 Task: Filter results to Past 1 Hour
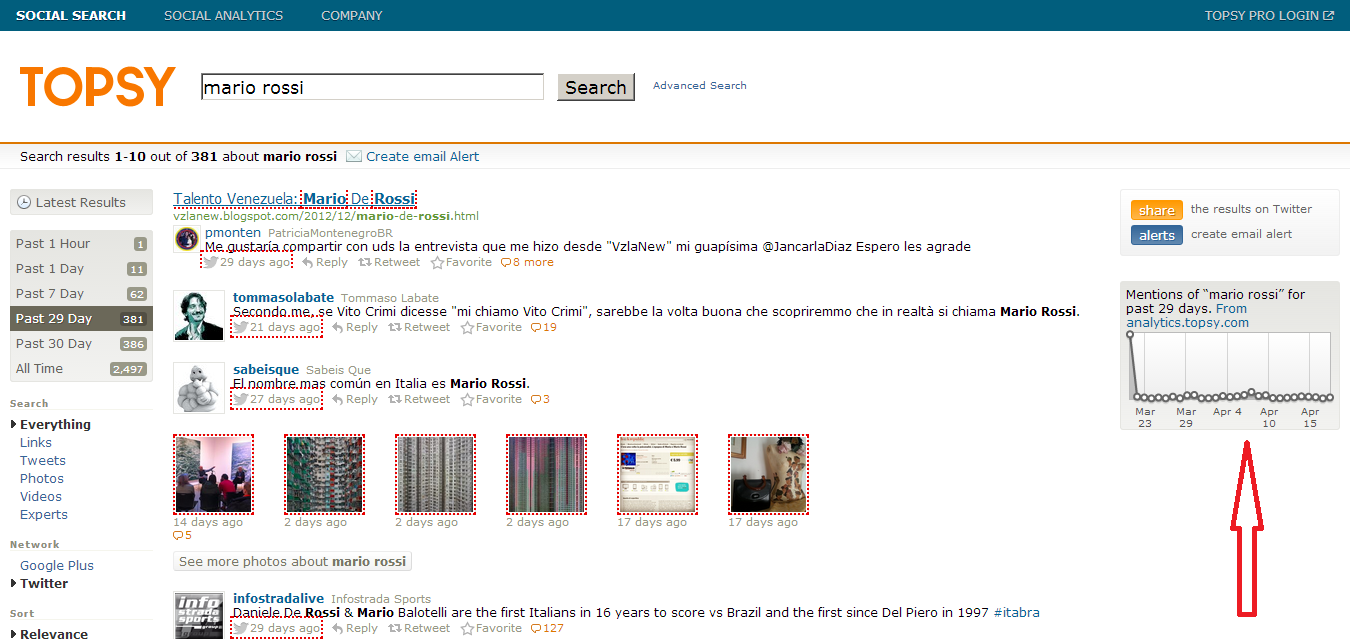81,243
